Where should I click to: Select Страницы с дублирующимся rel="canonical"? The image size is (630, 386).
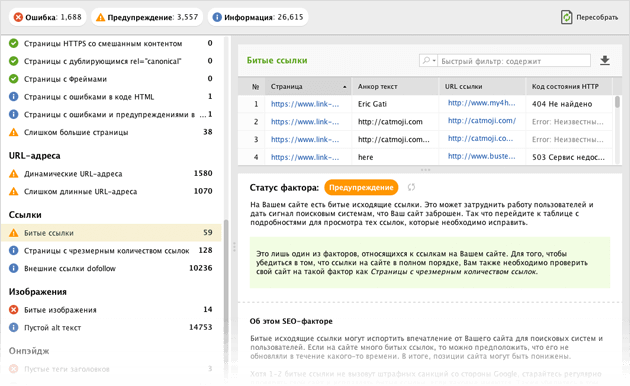111,61
